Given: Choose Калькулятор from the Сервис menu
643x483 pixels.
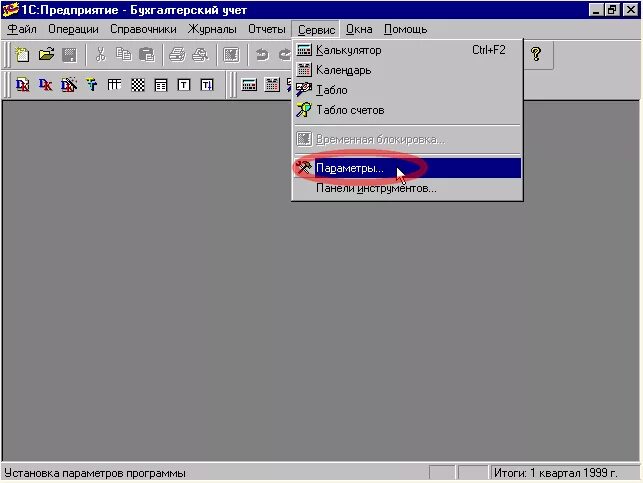Looking at the screenshot, I should [x=407, y=50].
